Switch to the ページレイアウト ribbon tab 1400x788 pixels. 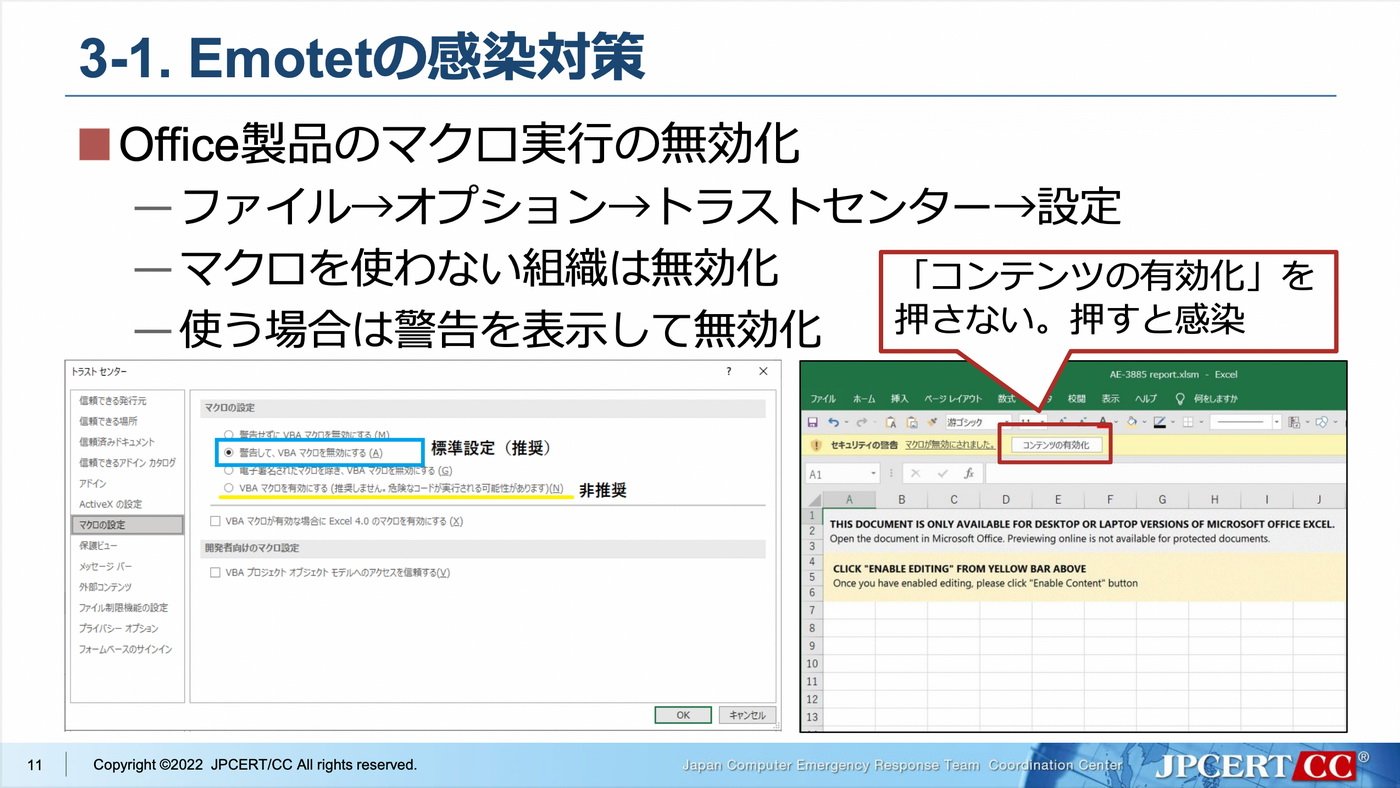(x=953, y=398)
